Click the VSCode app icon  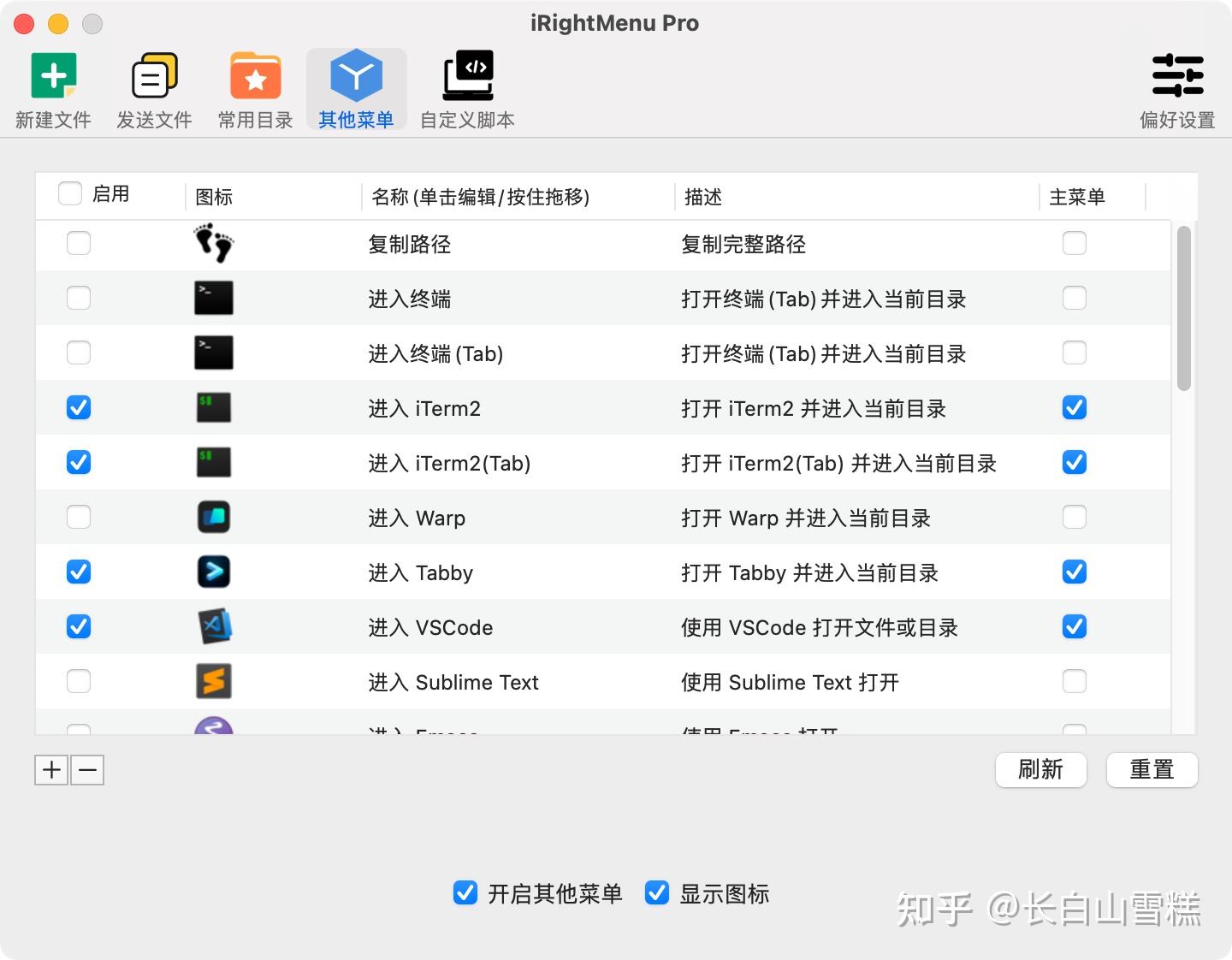[215, 626]
